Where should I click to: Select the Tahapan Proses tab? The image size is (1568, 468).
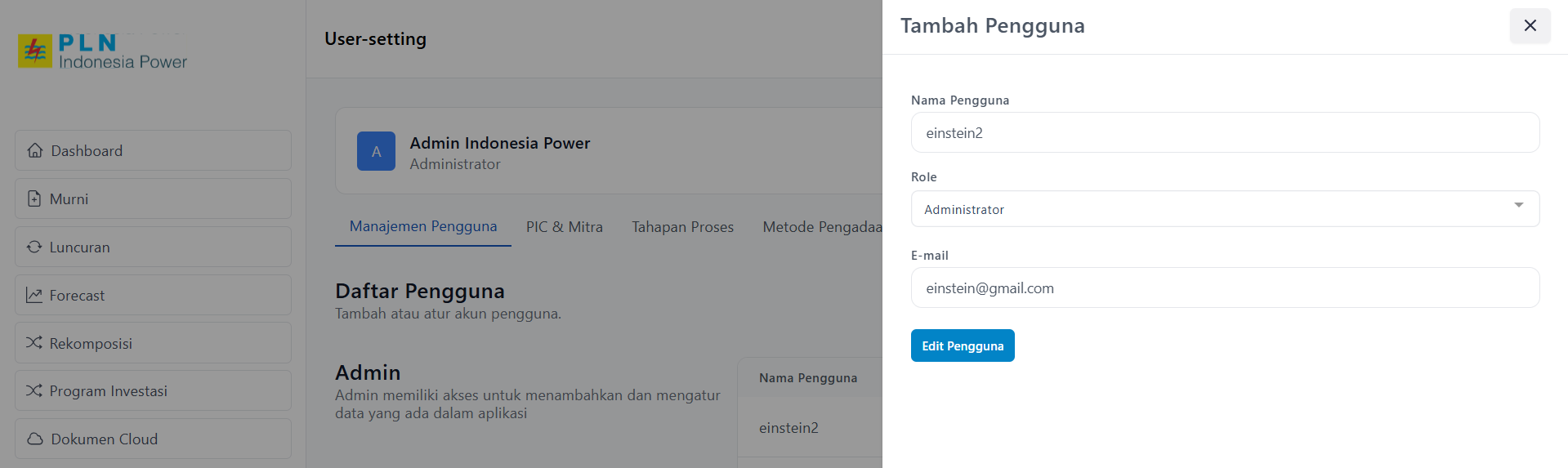coord(682,227)
